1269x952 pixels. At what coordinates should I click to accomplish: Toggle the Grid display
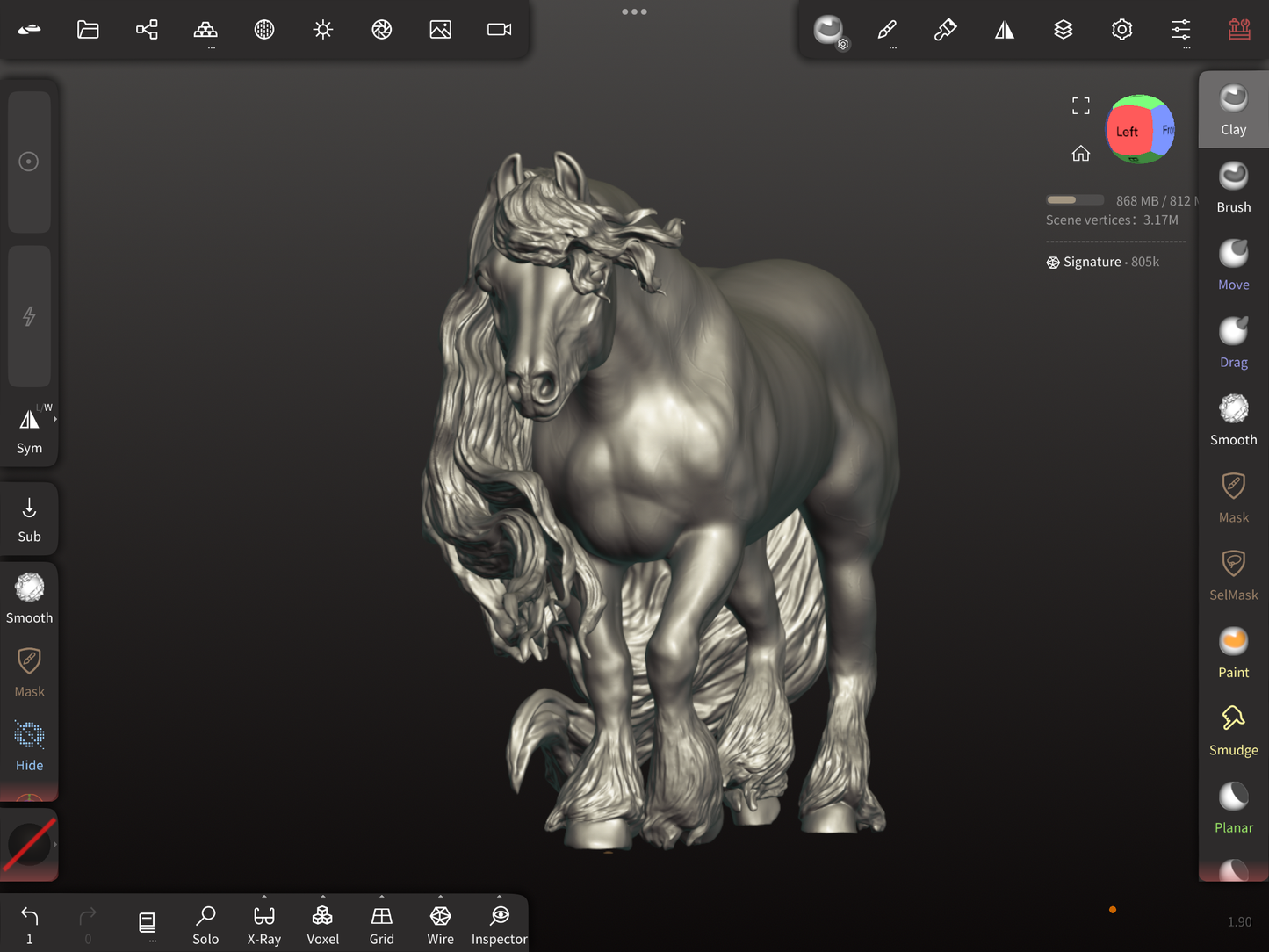tap(381, 925)
